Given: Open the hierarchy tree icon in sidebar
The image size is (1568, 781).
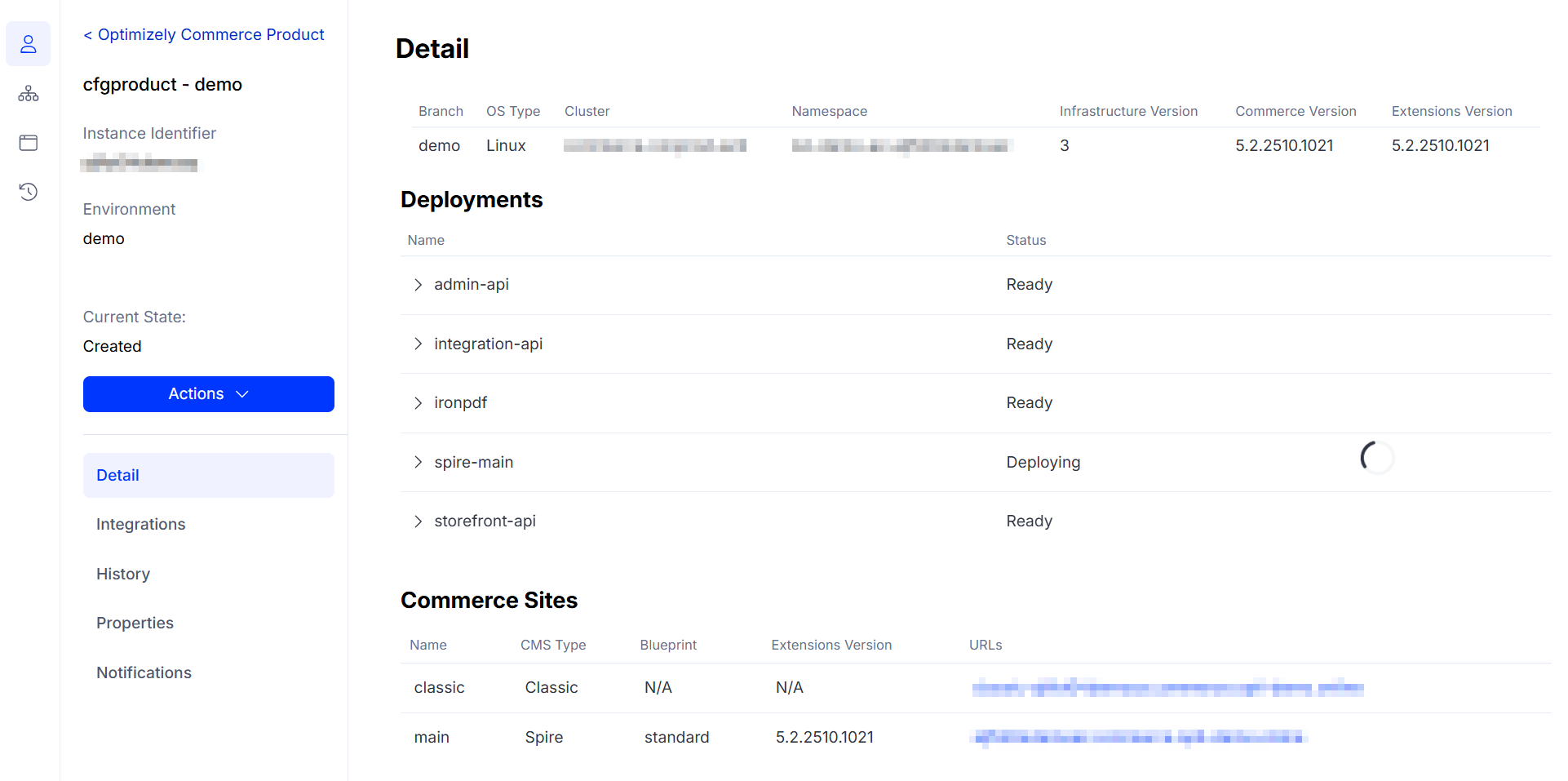Looking at the screenshot, I should point(29,94).
